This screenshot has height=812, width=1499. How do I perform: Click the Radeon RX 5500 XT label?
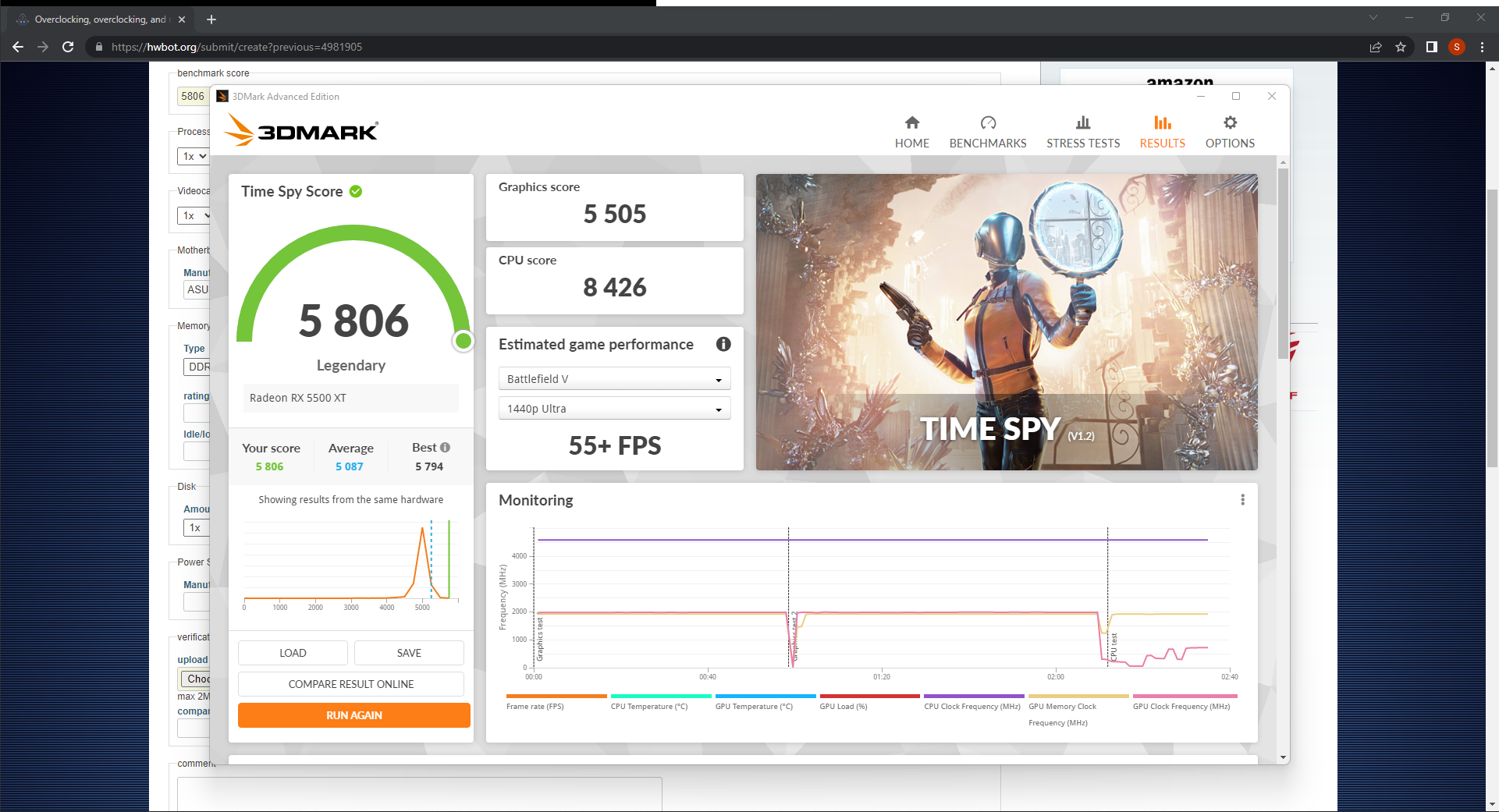298,398
